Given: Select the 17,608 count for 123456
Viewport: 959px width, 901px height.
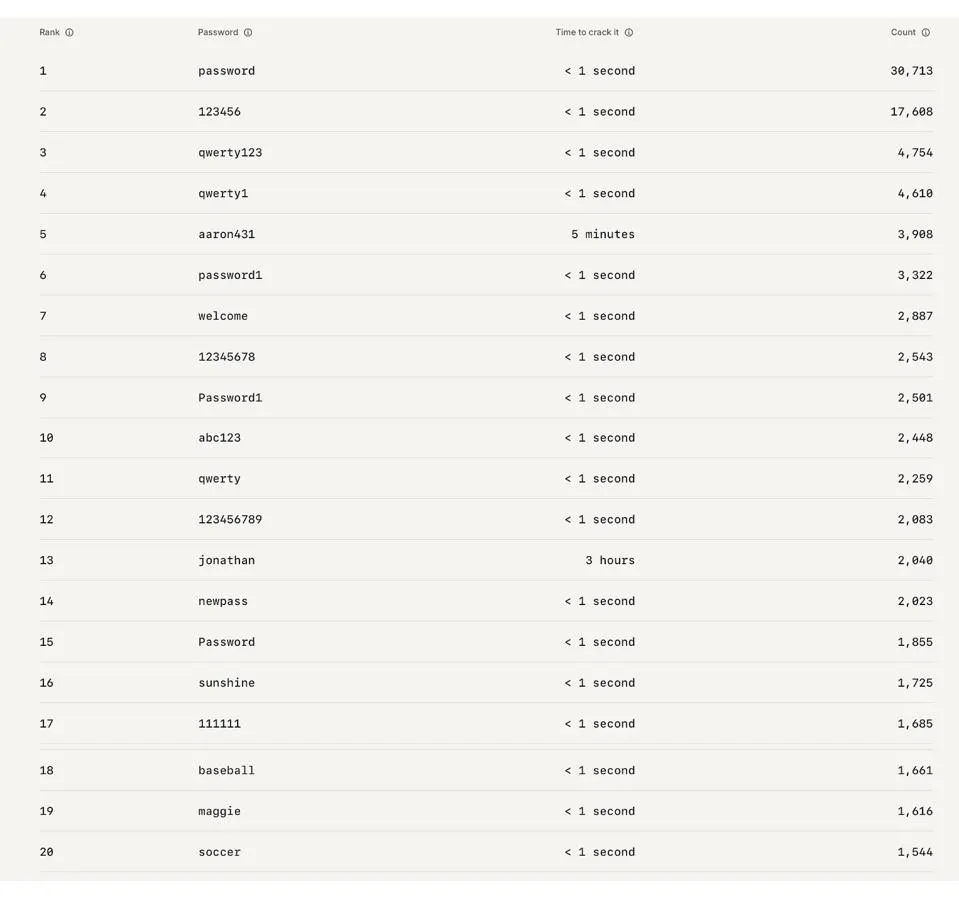Looking at the screenshot, I should 911,112.
